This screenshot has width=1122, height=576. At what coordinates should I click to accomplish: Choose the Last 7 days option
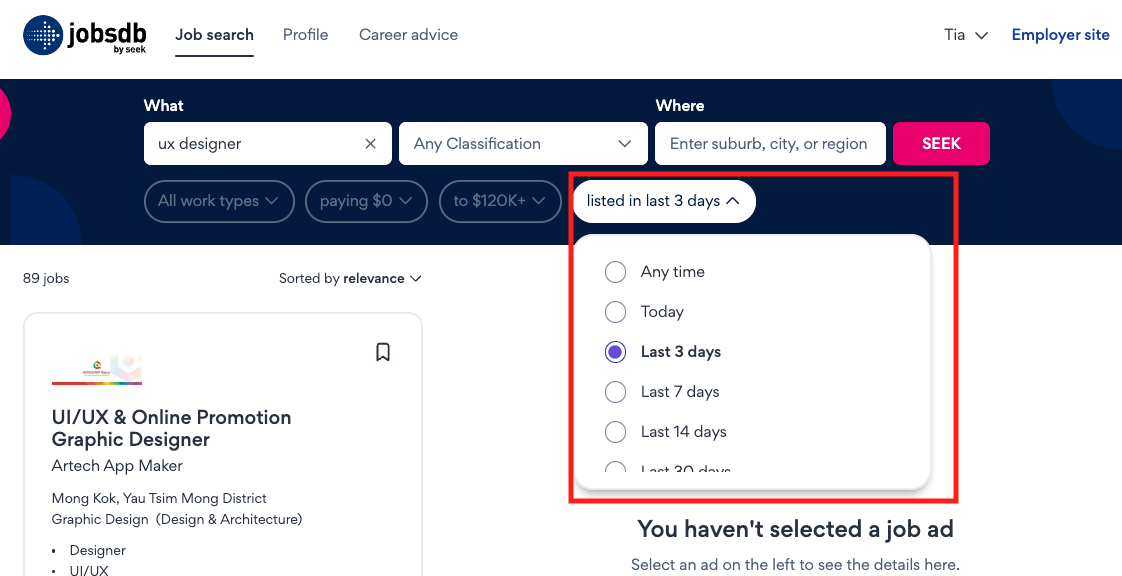[x=615, y=392]
